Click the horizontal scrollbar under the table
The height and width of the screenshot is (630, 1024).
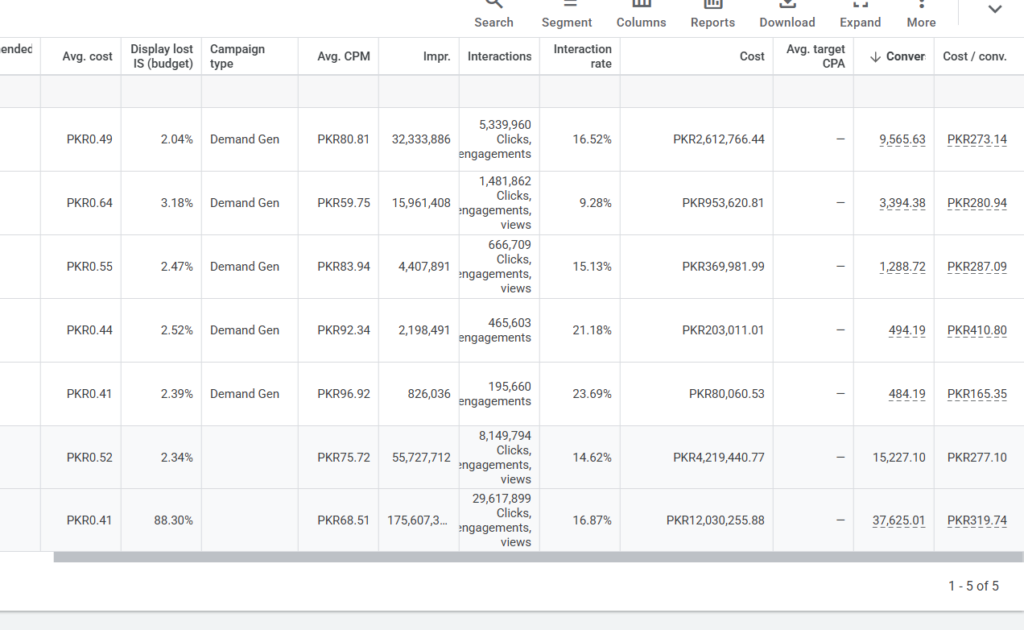point(538,557)
